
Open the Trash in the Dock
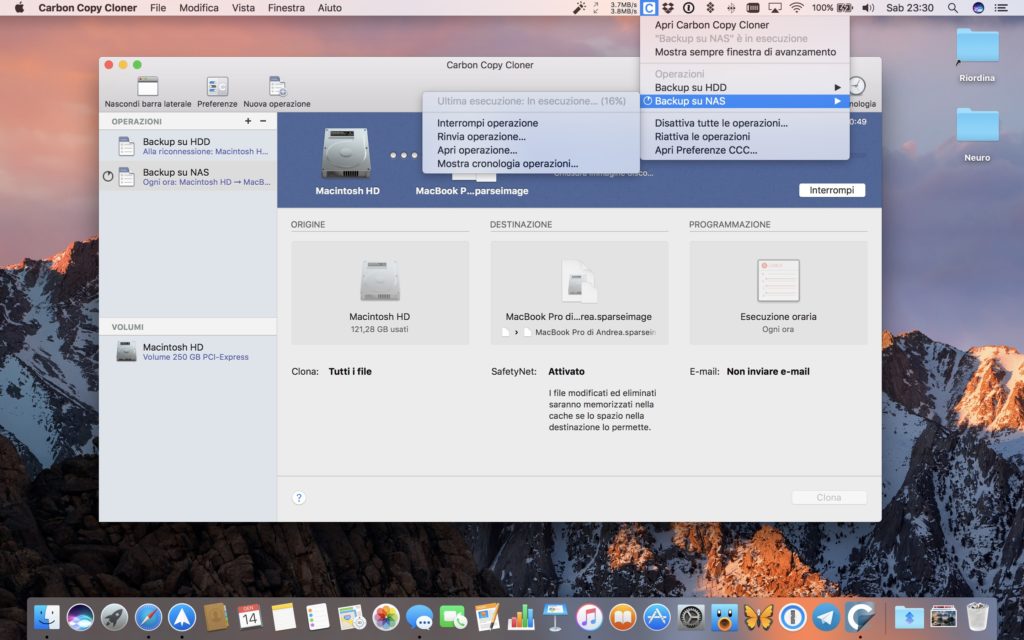tap(978, 617)
